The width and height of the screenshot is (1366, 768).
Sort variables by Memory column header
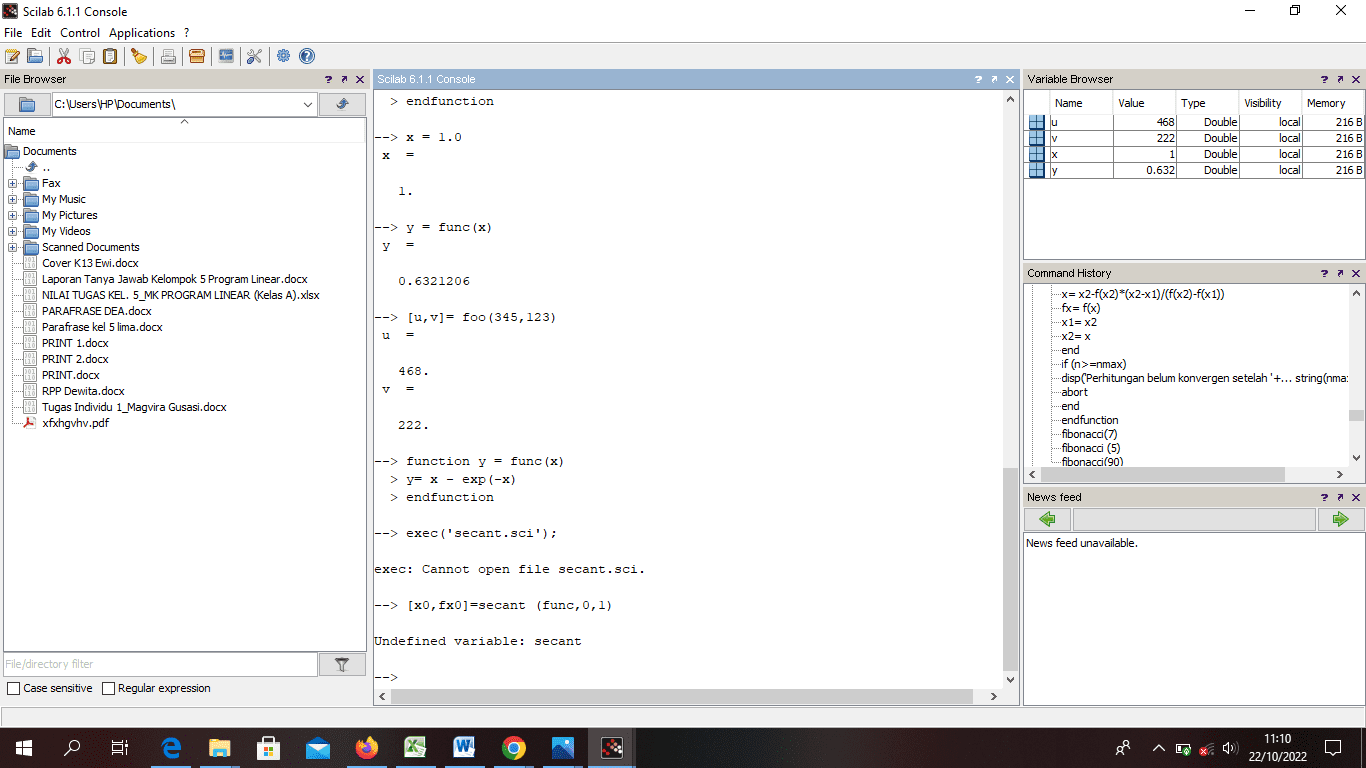click(1332, 103)
